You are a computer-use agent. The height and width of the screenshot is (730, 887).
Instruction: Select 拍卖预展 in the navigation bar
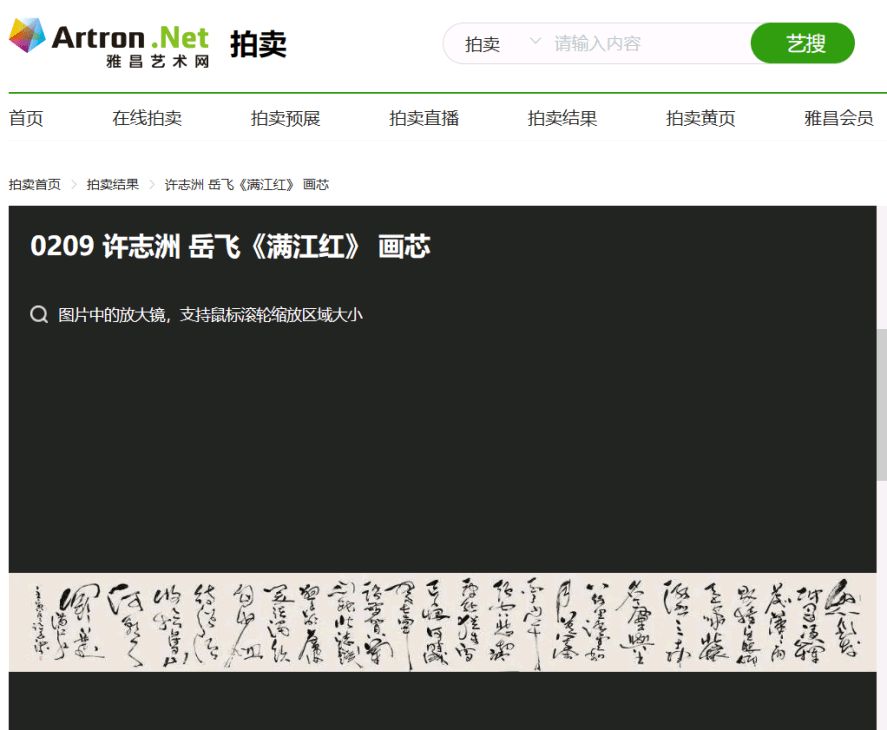(286, 118)
